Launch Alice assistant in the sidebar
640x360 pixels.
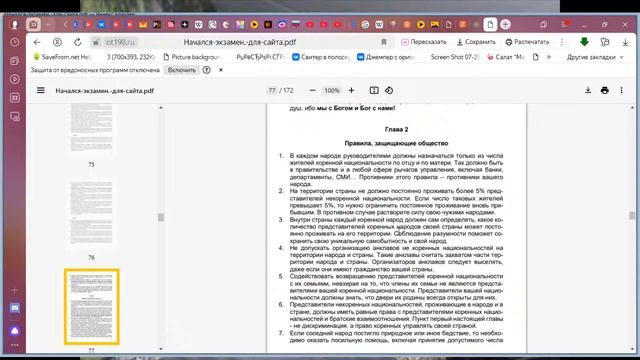(15, 331)
